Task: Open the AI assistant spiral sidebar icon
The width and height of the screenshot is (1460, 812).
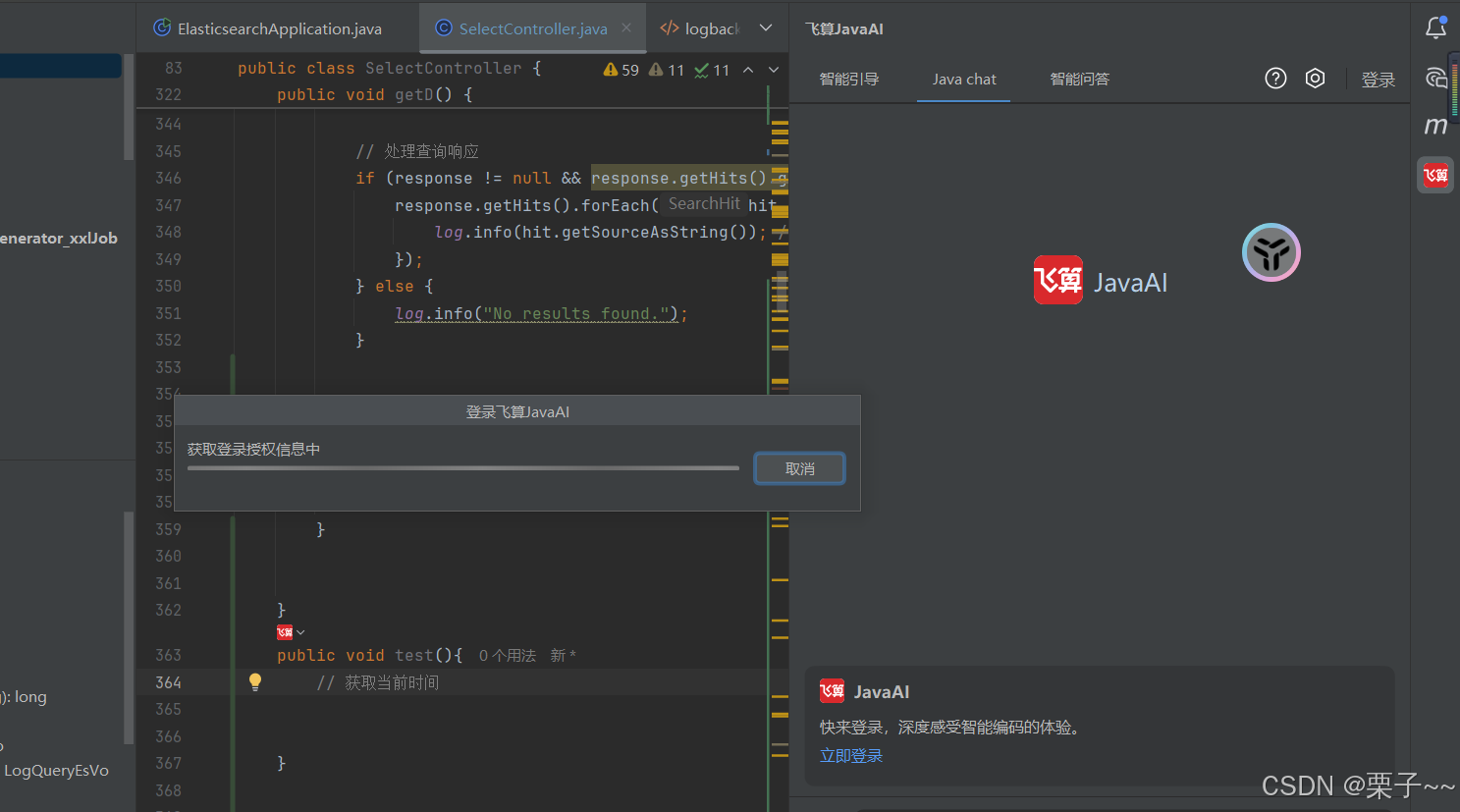Action: 1435,78
